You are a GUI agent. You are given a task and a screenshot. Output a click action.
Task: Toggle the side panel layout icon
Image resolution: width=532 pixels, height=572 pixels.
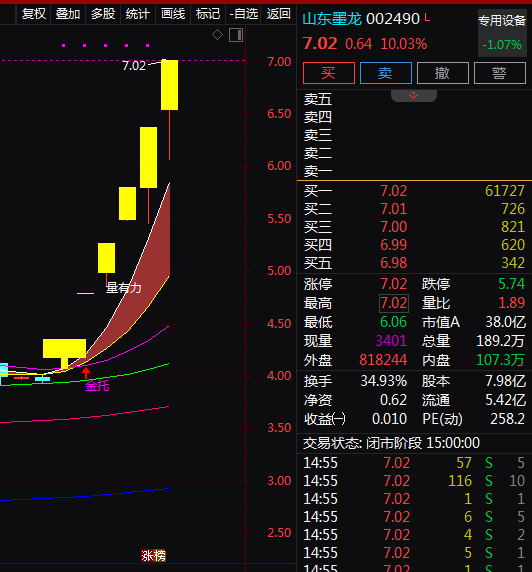236,35
